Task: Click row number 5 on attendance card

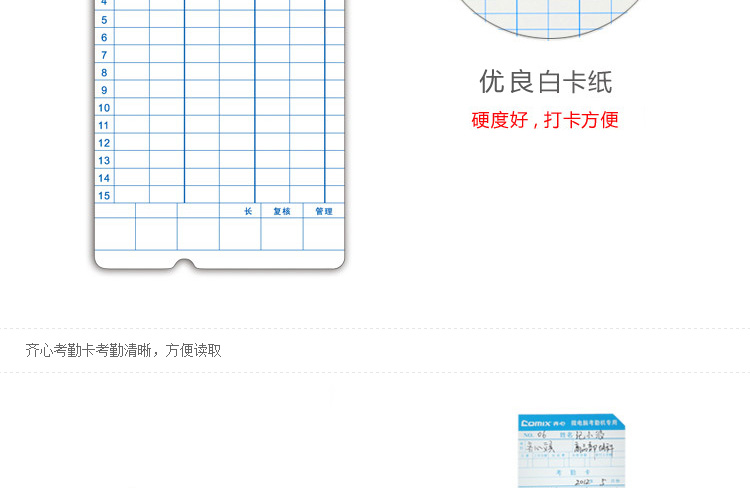Action: [104, 20]
